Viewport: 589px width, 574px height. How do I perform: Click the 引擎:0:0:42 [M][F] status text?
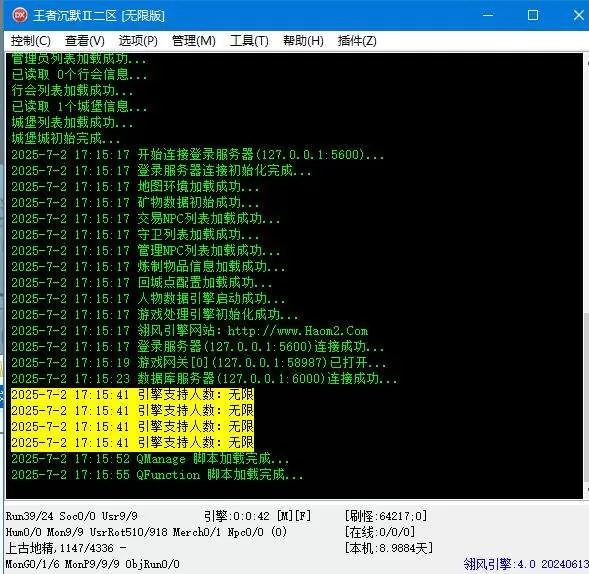click(258, 516)
